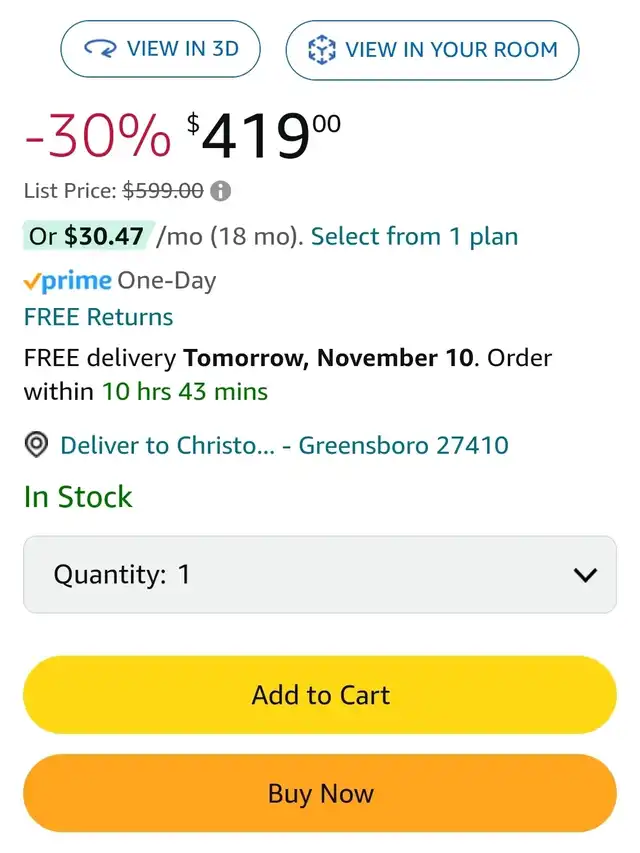Click the Quantity chevron arrow
Image resolution: width=640 pixels, height=853 pixels.
point(585,575)
